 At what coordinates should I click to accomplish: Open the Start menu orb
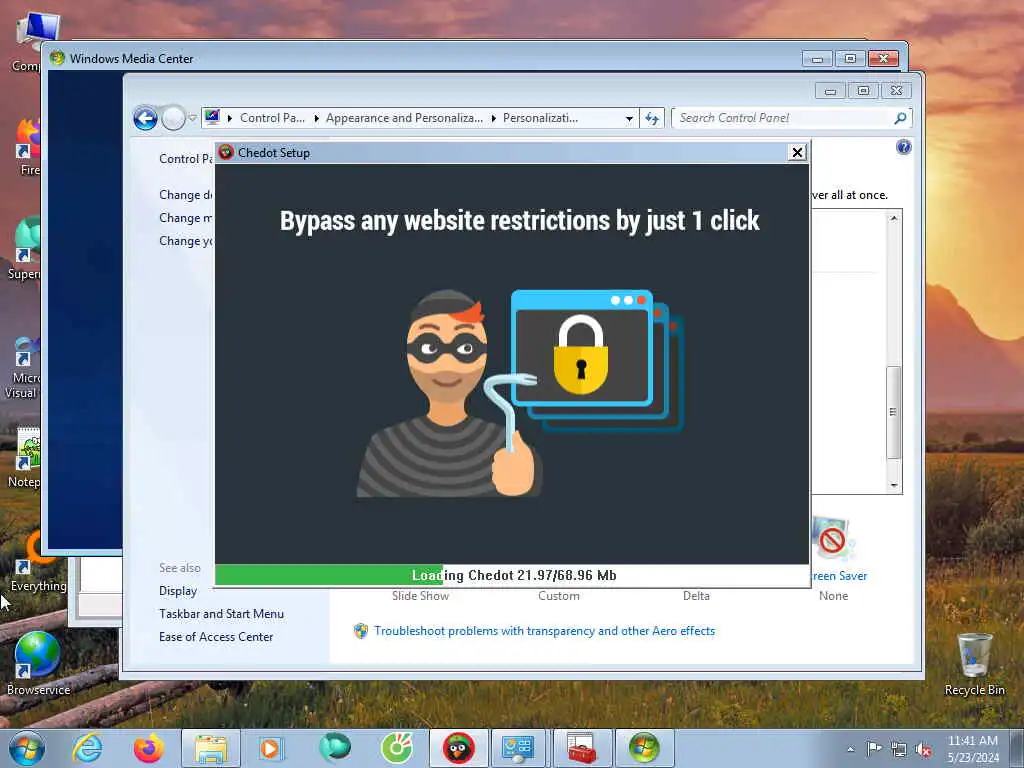click(27, 748)
